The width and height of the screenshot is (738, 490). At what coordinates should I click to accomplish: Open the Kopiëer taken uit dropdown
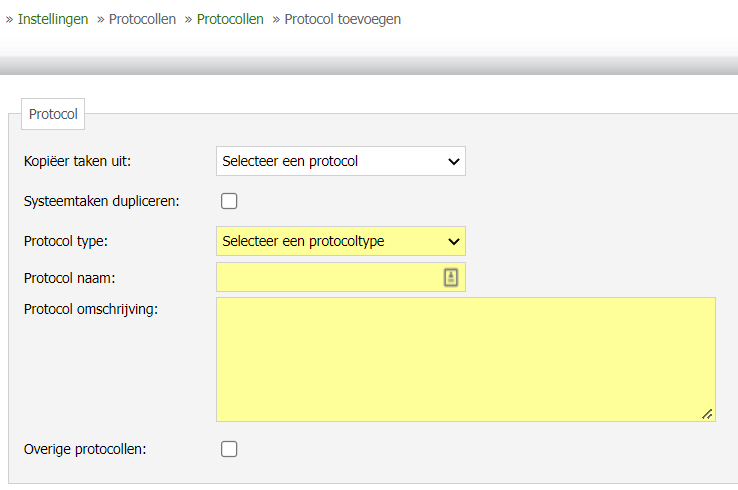tap(340, 161)
